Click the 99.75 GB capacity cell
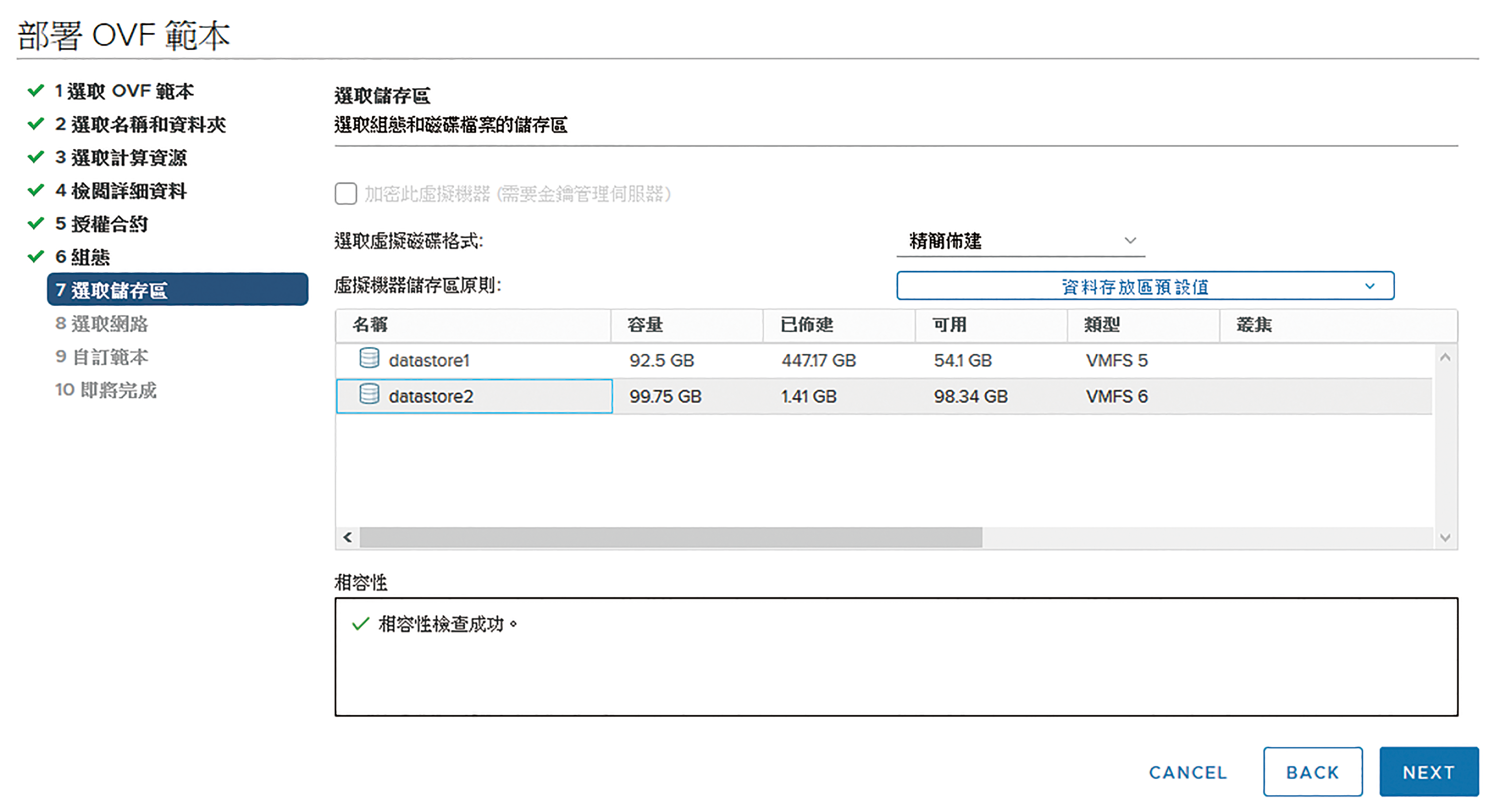Image resolution: width=1489 pixels, height=812 pixels. pos(665,396)
